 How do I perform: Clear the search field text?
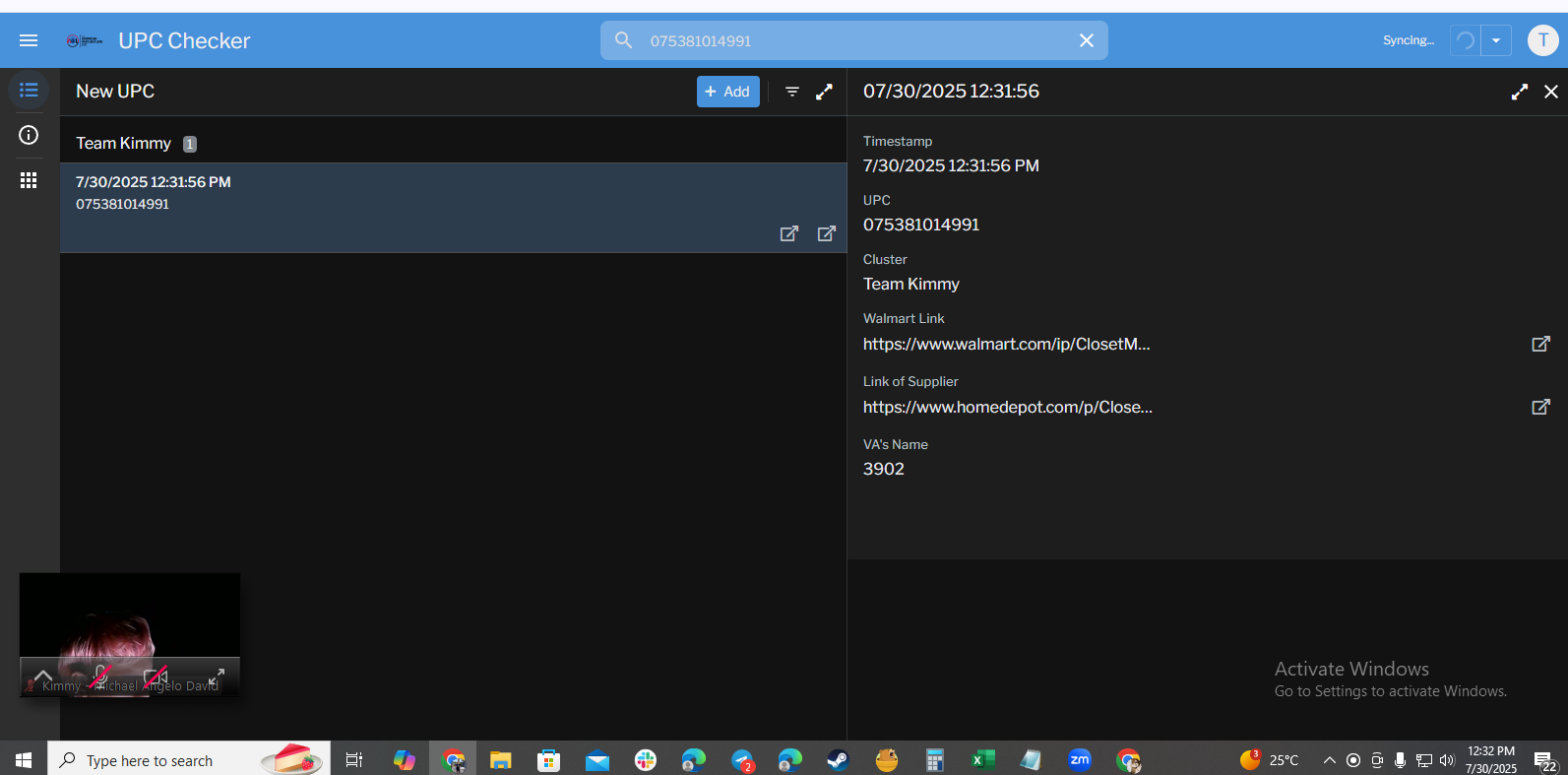pyautogui.click(x=1087, y=40)
